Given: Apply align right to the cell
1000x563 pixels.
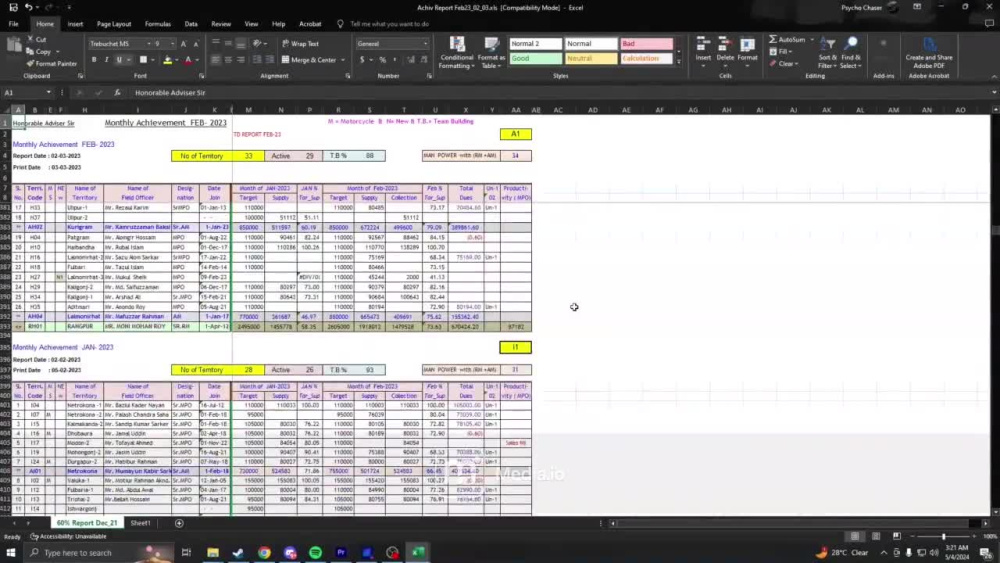Looking at the screenshot, I should click(x=240, y=60).
